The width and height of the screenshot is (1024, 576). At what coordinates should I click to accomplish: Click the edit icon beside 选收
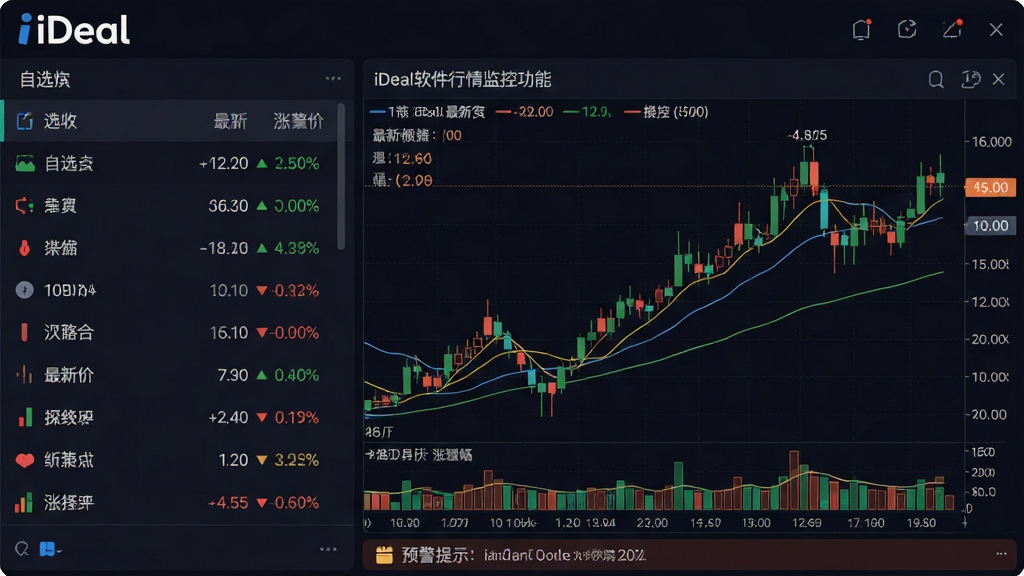click(x=25, y=121)
